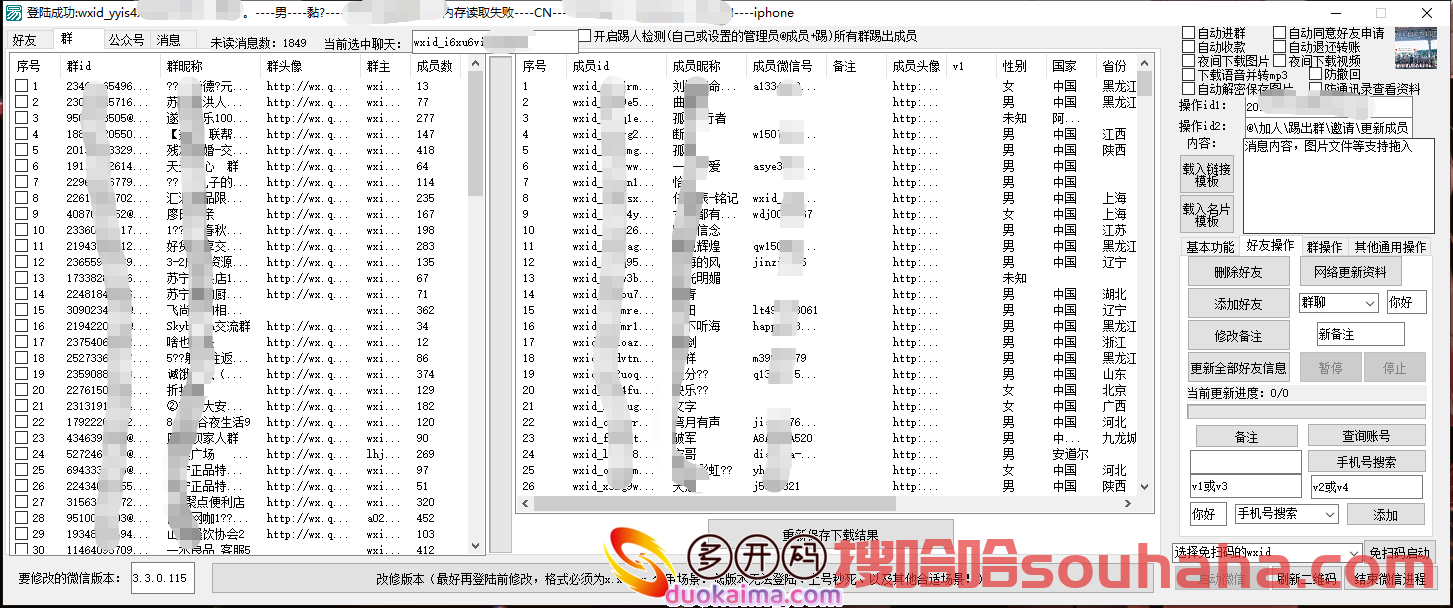The width and height of the screenshot is (1453, 608).
Task: Switch to the 群操作 tab
Action: (x=1324, y=246)
